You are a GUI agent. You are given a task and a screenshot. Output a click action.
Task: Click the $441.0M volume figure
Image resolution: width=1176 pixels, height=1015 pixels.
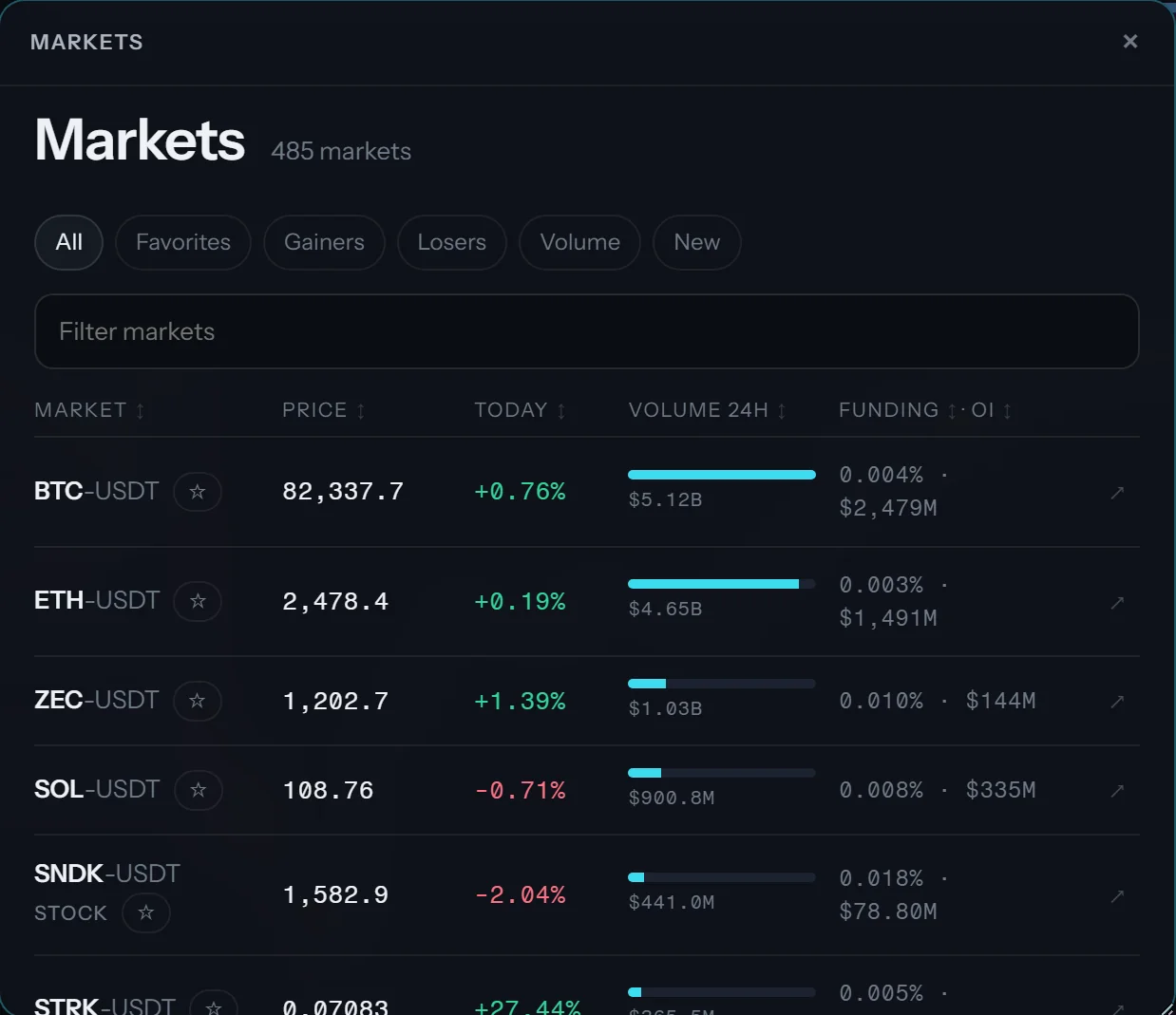click(672, 902)
